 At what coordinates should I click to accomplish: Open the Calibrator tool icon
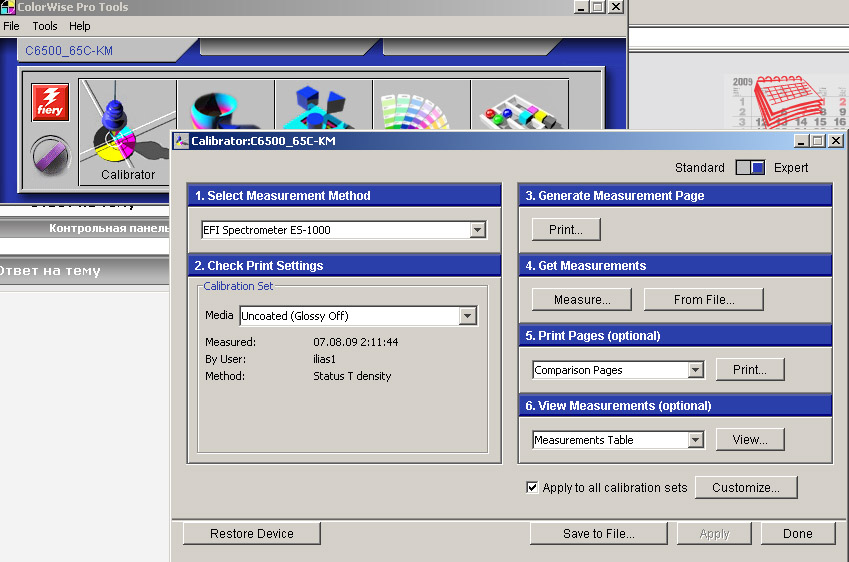pos(128,133)
